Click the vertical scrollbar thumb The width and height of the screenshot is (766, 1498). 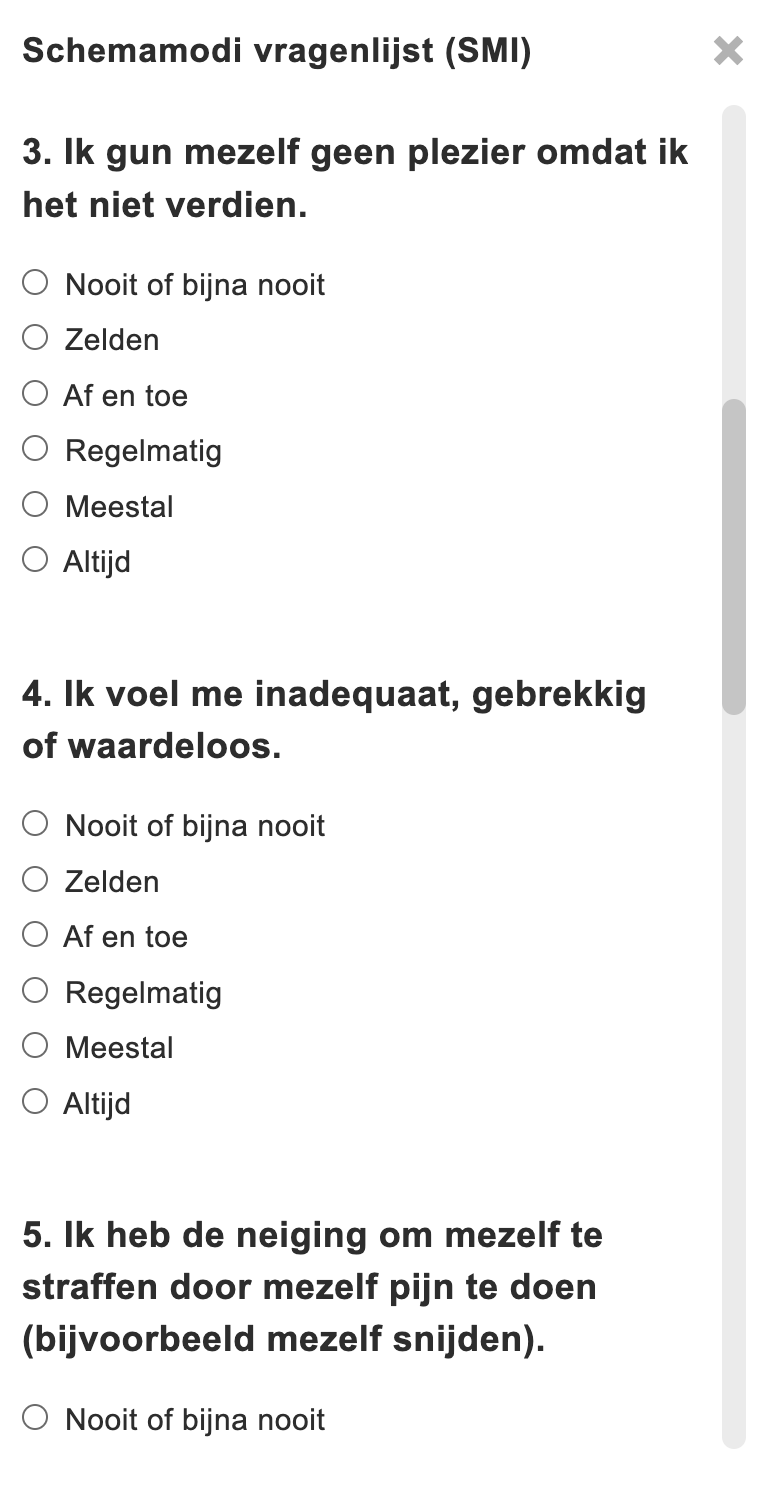coord(734,556)
